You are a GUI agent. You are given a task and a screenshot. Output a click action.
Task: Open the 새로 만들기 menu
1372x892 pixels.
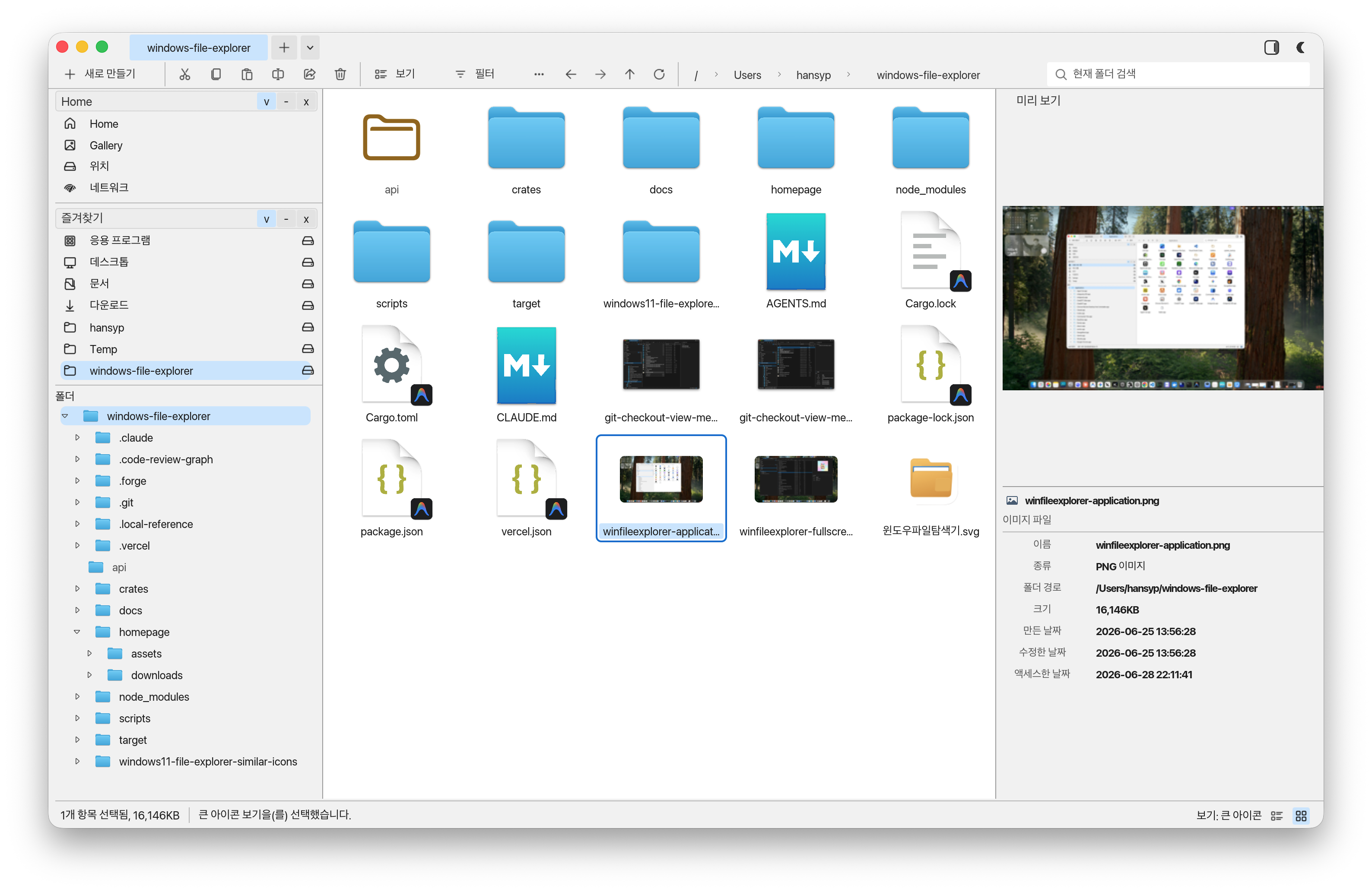coord(100,74)
